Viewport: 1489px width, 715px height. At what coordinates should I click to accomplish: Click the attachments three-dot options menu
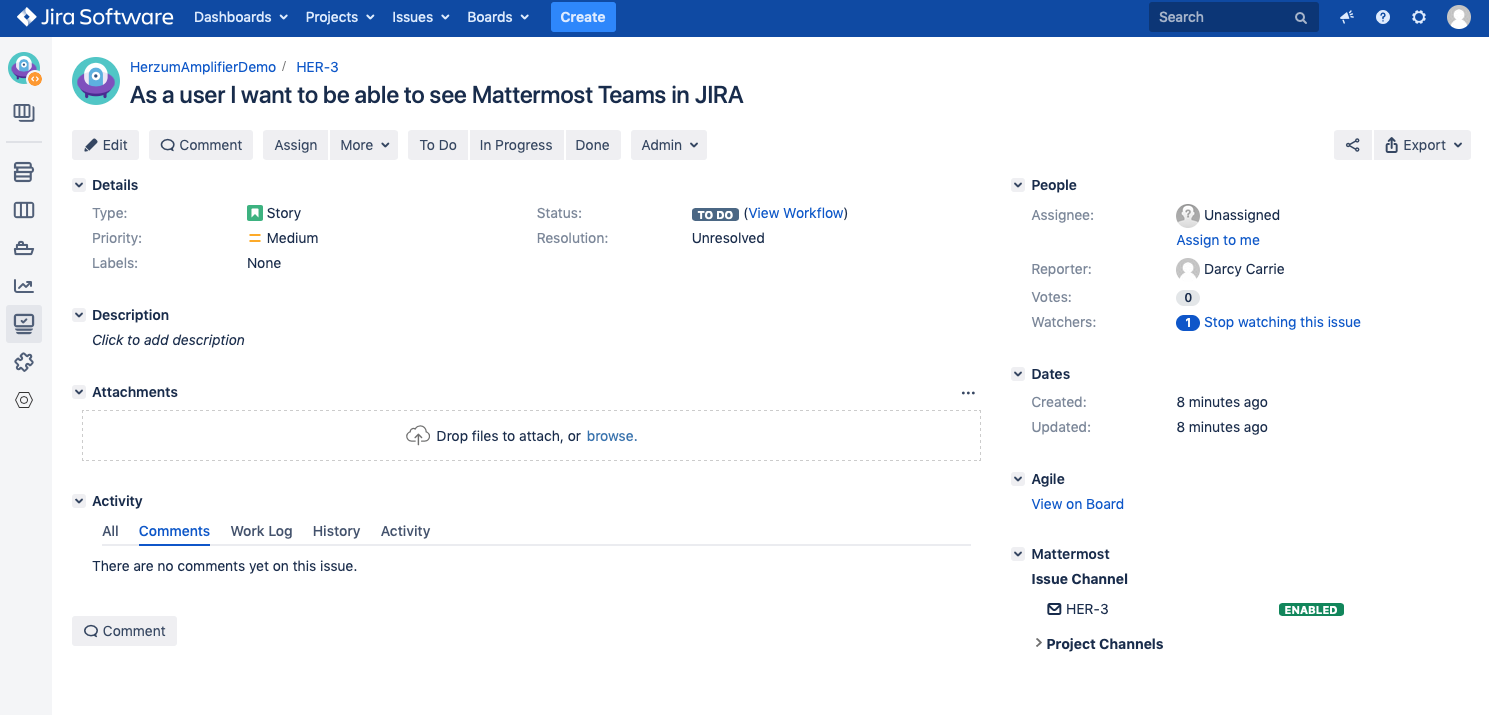point(967,393)
